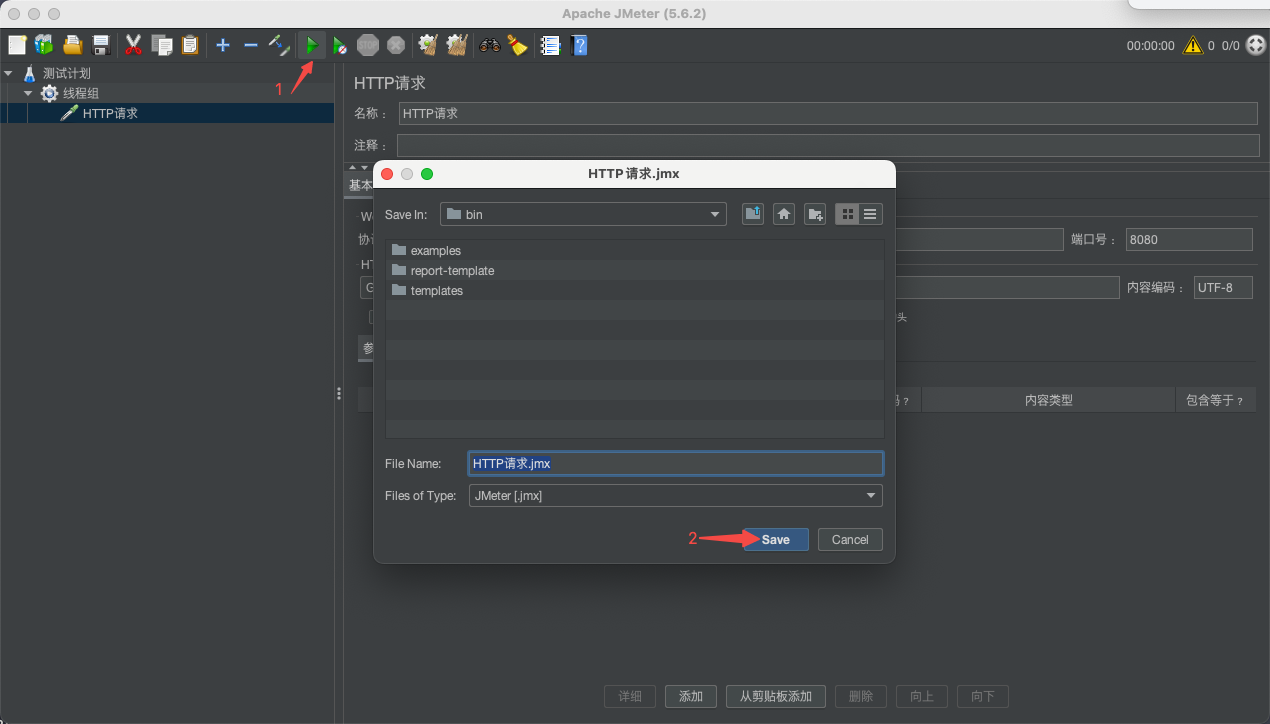Screen dimensions: 1270x724
Task: Click the New test plan icon
Action: pos(17,45)
